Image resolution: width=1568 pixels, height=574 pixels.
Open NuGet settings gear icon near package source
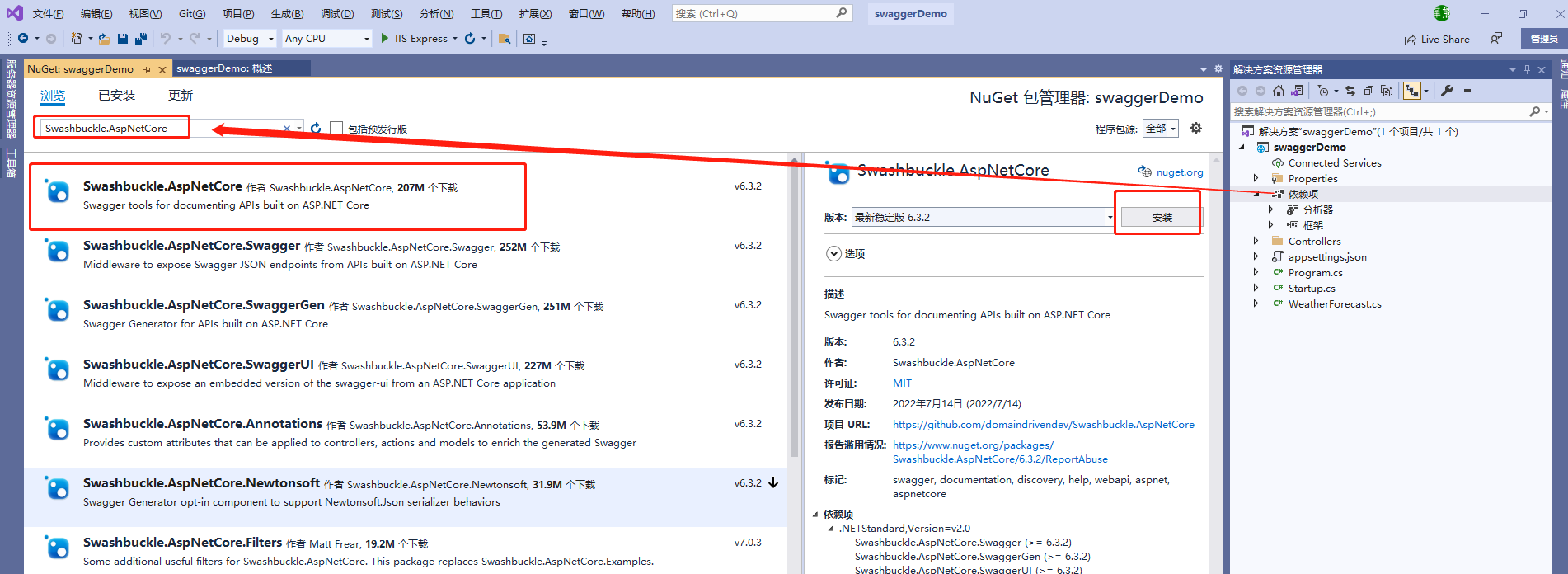tap(1196, 128)
